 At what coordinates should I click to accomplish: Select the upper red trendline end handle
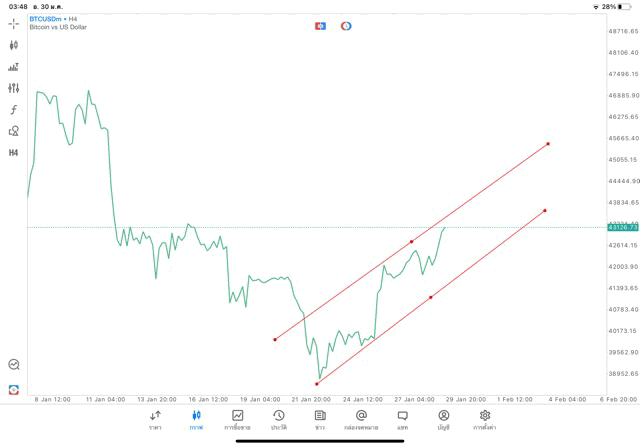tap(548, 144)
